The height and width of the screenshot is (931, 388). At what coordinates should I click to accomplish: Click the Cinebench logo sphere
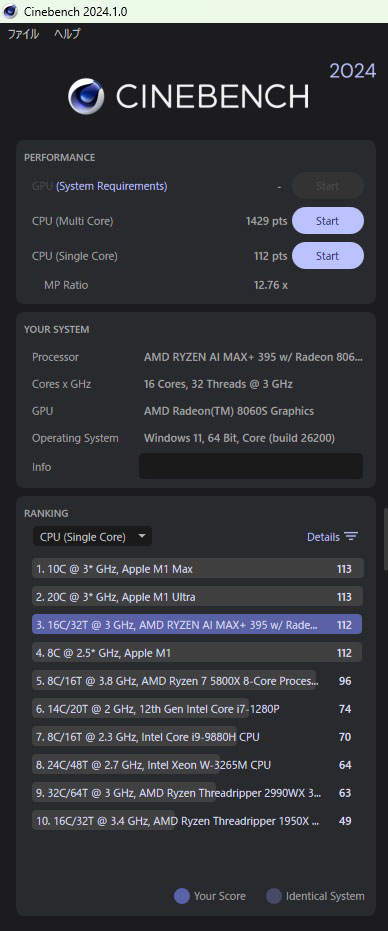click(86, 96)
